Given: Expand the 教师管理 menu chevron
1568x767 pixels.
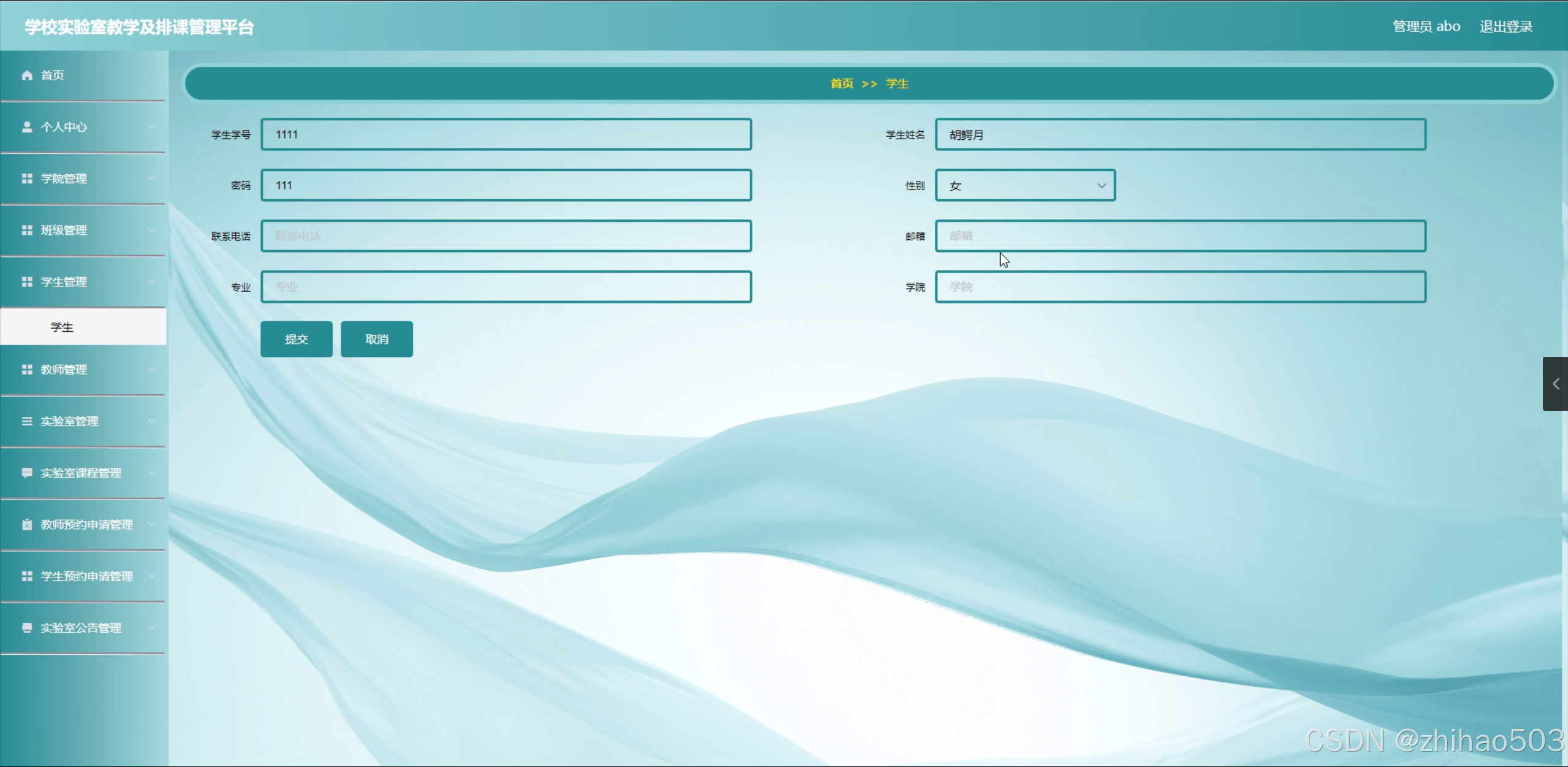Looking at the screenshot, I should point(151,369).
